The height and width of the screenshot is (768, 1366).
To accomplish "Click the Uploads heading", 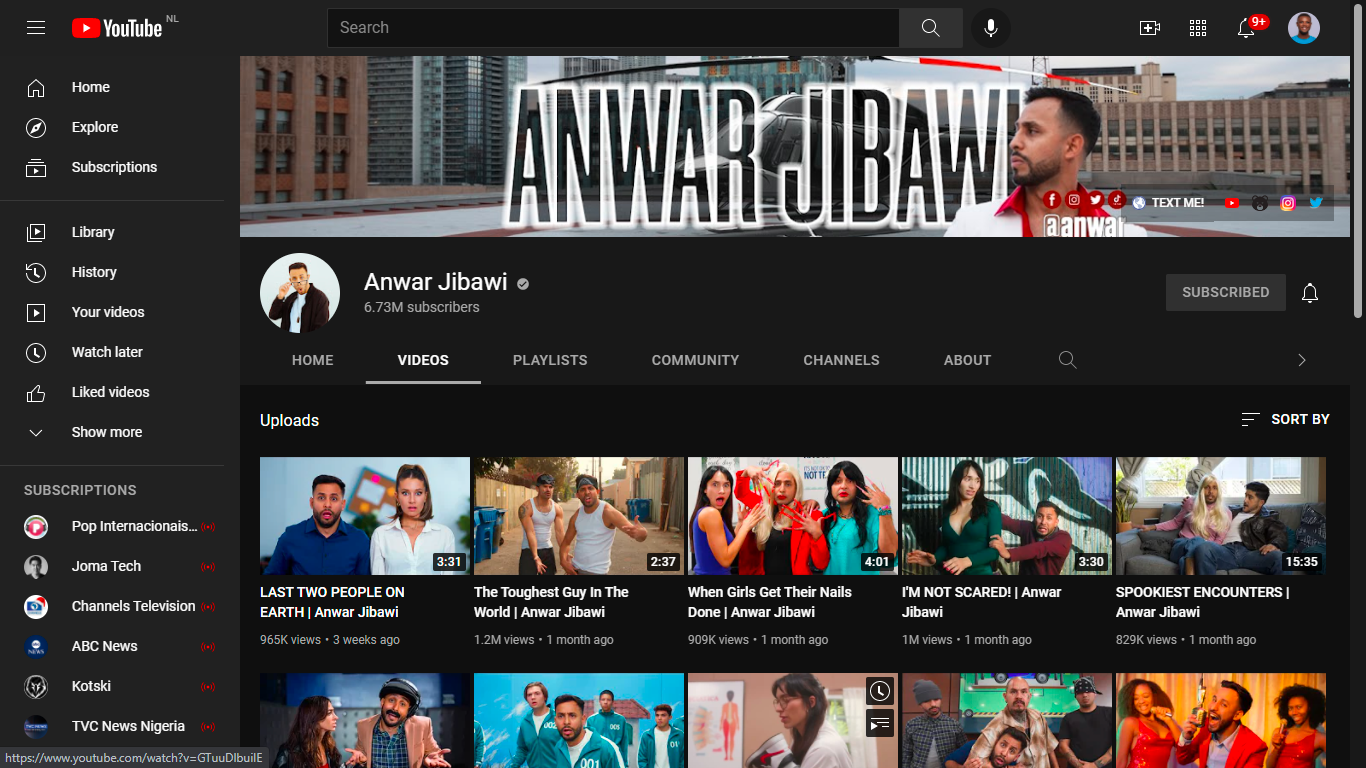I will pyautogui.click(x=290, y=420).
